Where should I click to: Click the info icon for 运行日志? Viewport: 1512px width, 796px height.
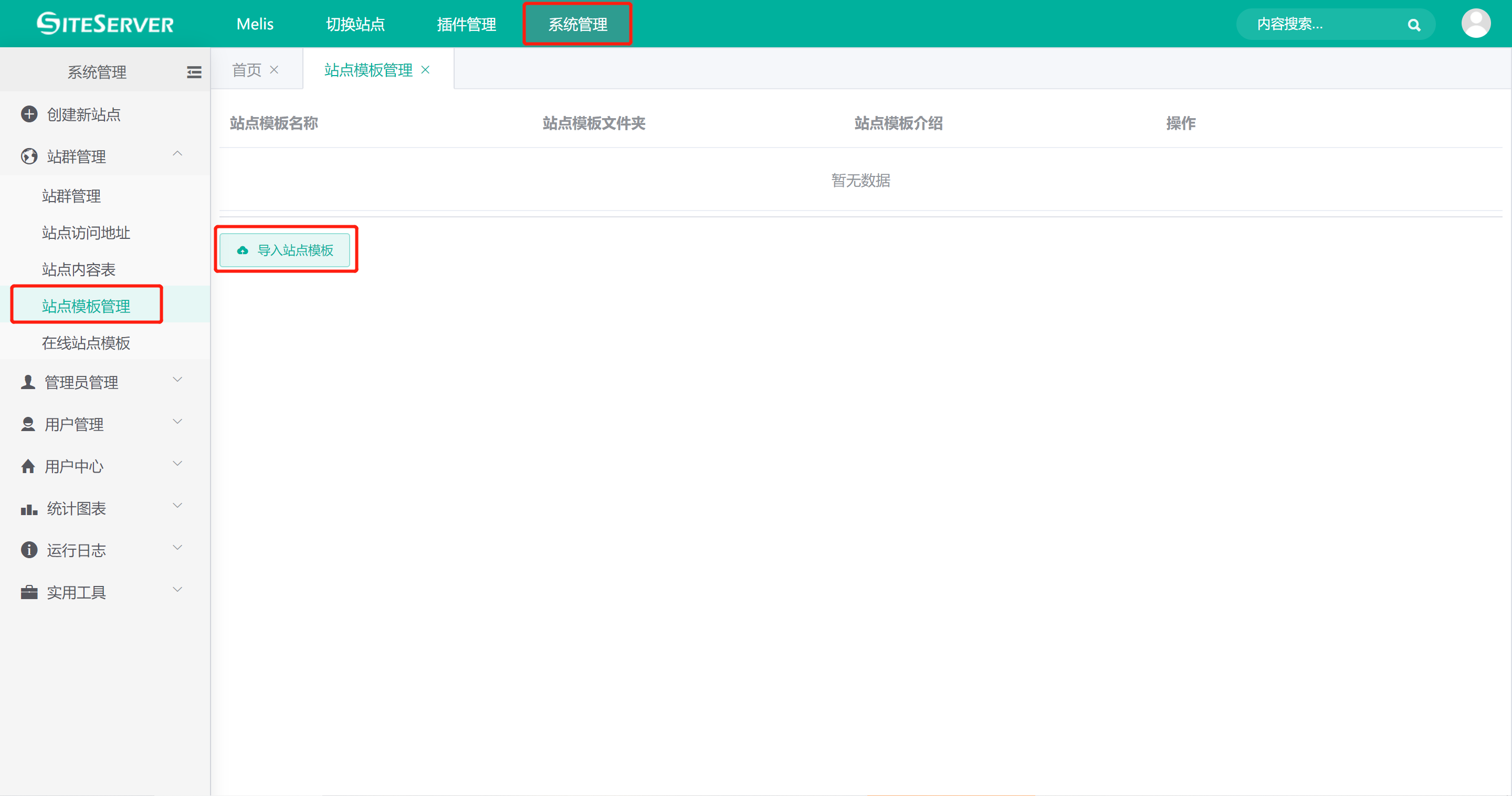[x=29, y=550]
